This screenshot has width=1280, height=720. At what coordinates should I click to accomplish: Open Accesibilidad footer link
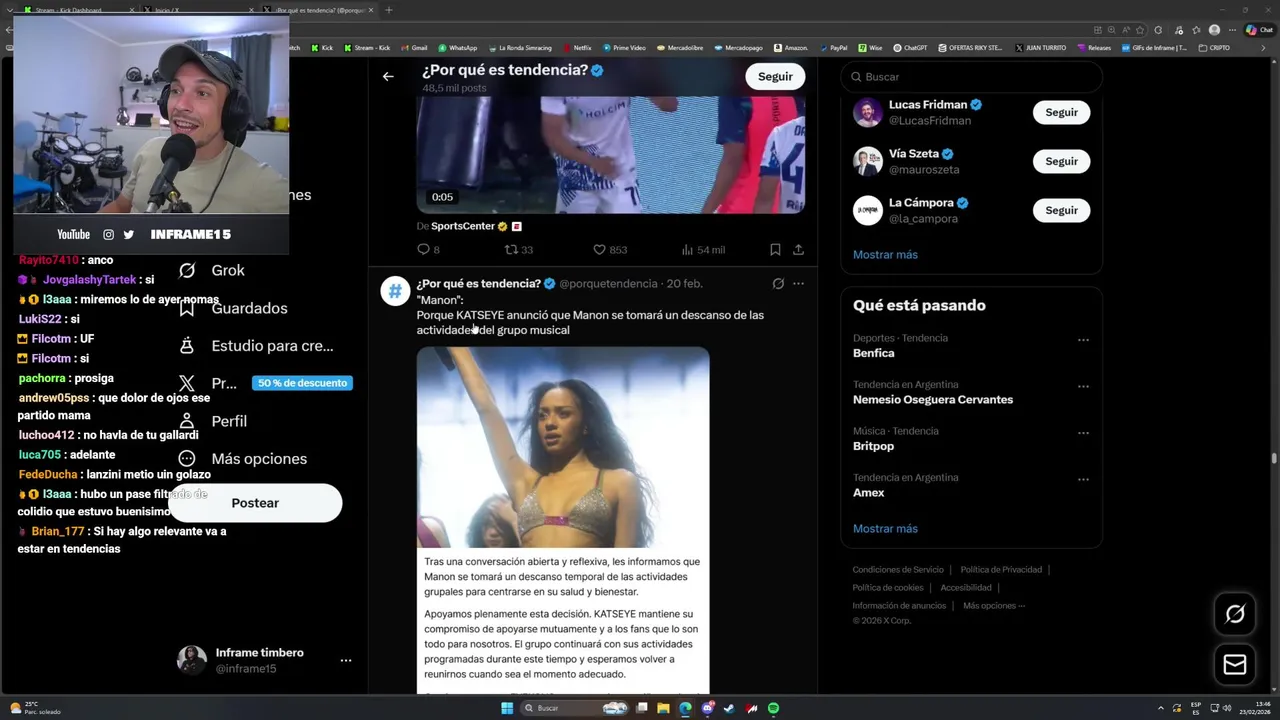966,588
